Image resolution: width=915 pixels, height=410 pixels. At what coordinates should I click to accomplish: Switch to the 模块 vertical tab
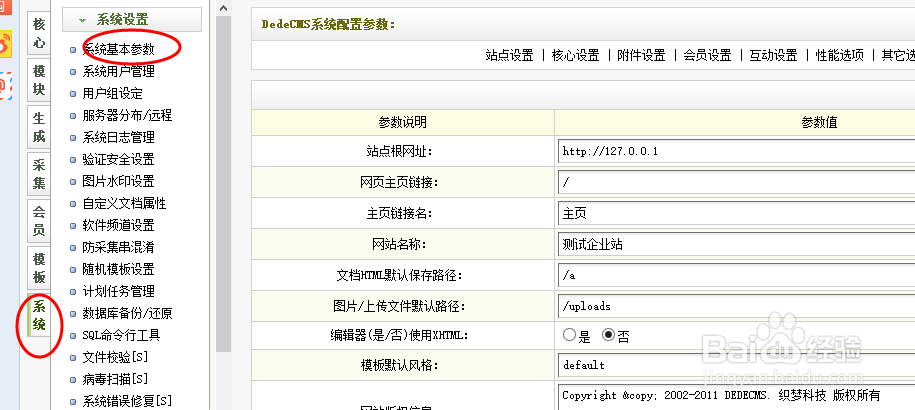click(39, 80)
